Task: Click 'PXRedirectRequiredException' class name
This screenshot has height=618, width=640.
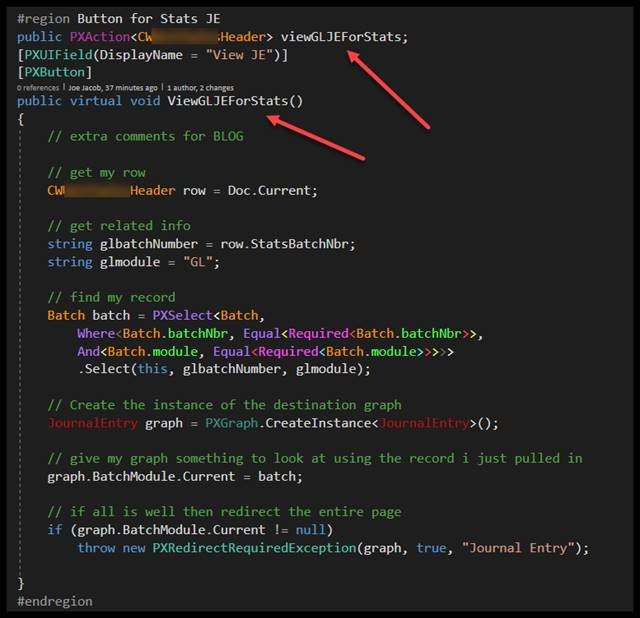Action: (254, 548)
